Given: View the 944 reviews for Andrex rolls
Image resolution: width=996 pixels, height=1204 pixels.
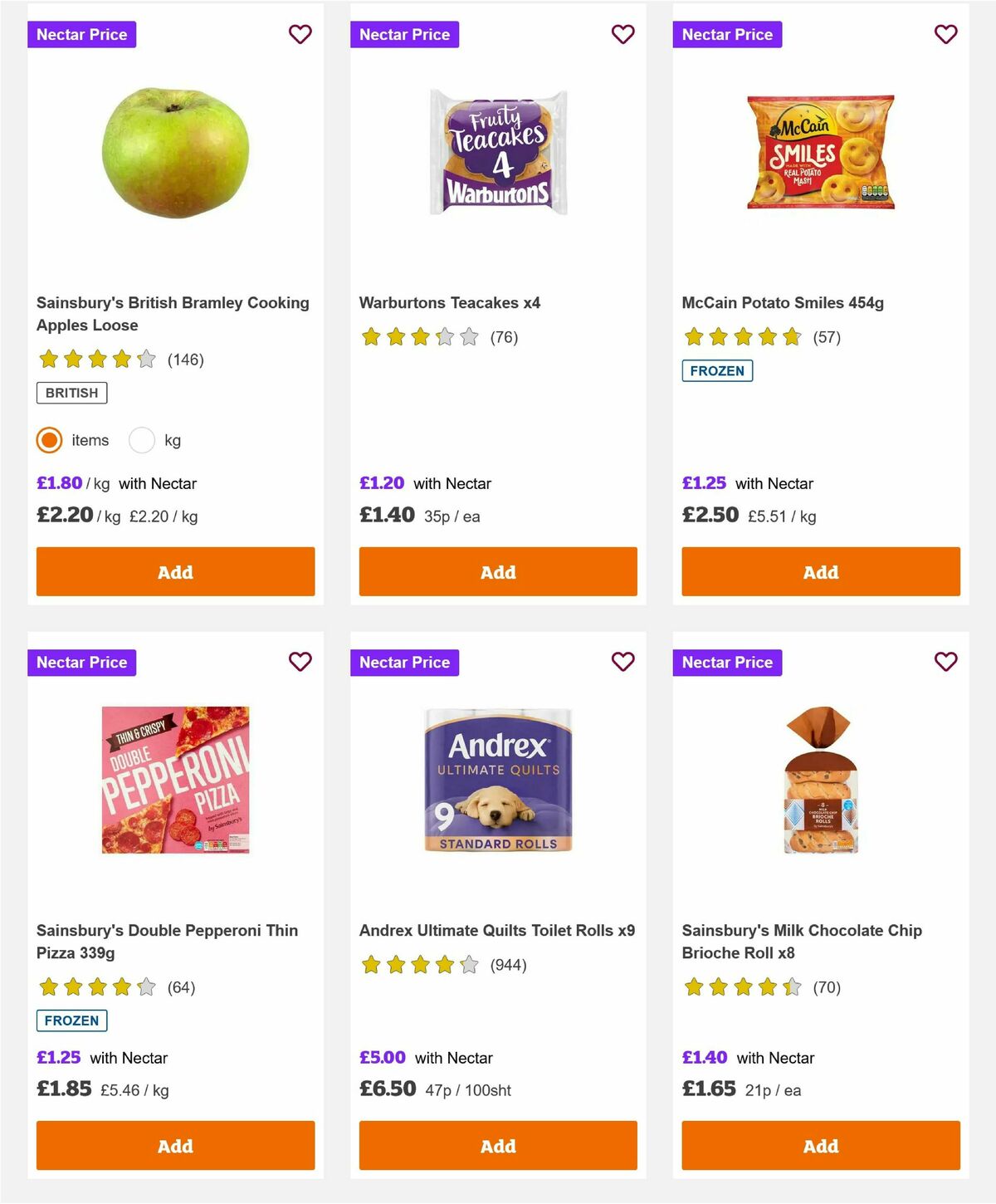Looking at the screenshot, I should click(x=508, y=965).
